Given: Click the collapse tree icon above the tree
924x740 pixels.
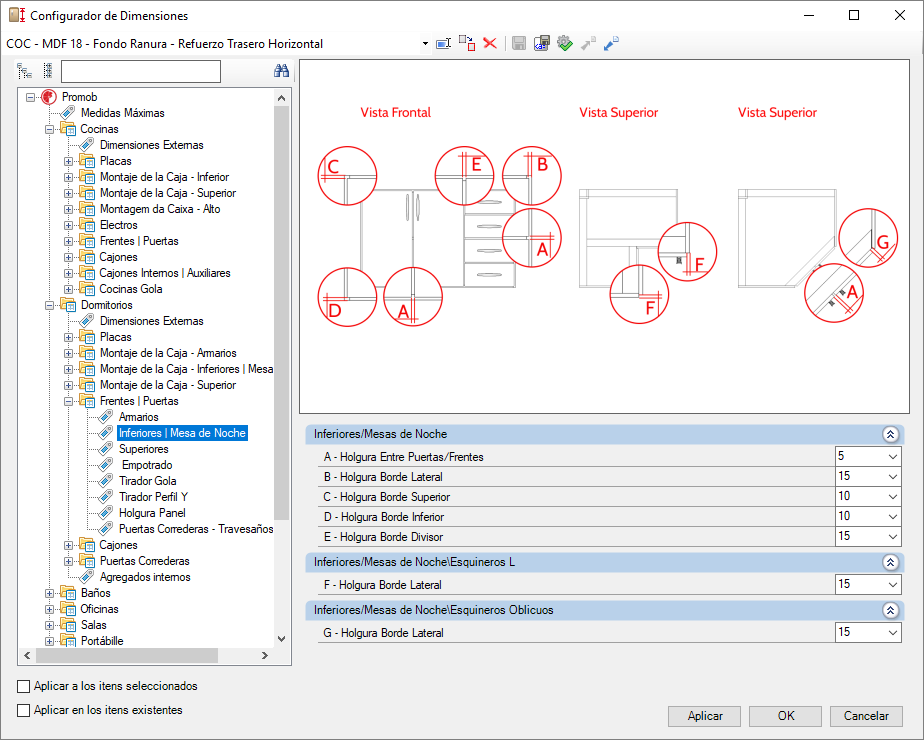Looking at the screenshot, I should click(x=48, y=71).
